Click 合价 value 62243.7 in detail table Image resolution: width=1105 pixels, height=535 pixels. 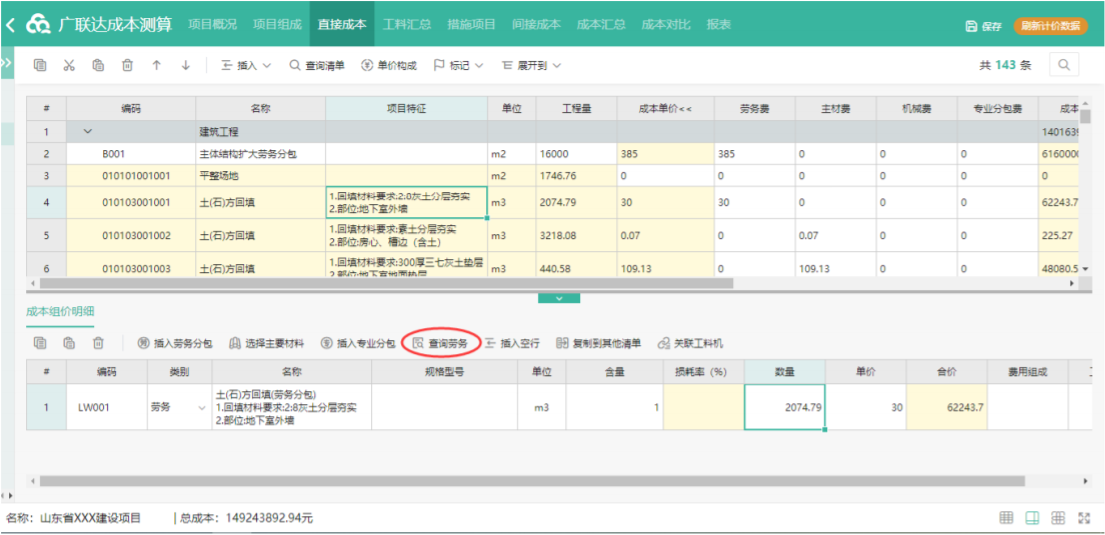[x=946, y=407]
